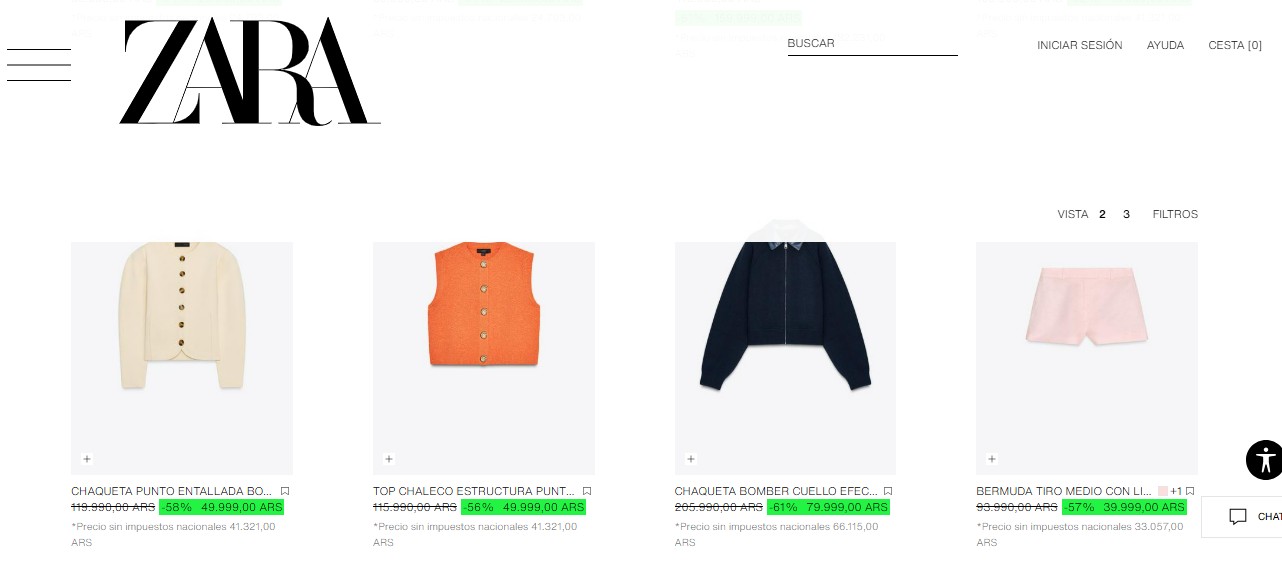Viewport: 1282px width, 576px height.
Task: Quick-add plus icon on pink bermuda shorts
Action: [x=992, y=459]
